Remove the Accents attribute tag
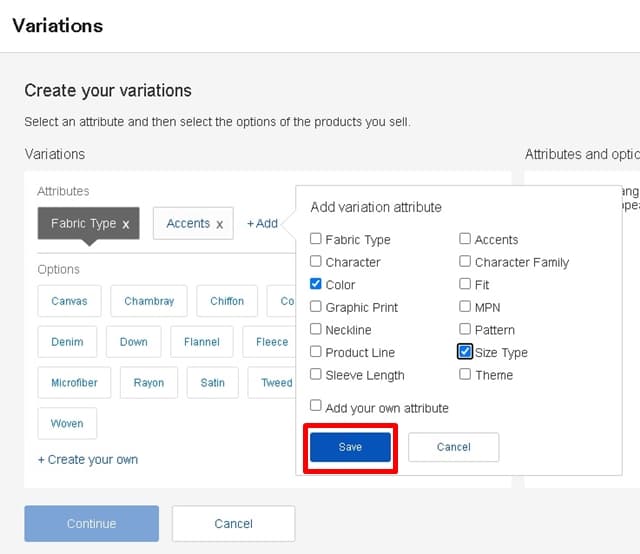 [219, 224]
